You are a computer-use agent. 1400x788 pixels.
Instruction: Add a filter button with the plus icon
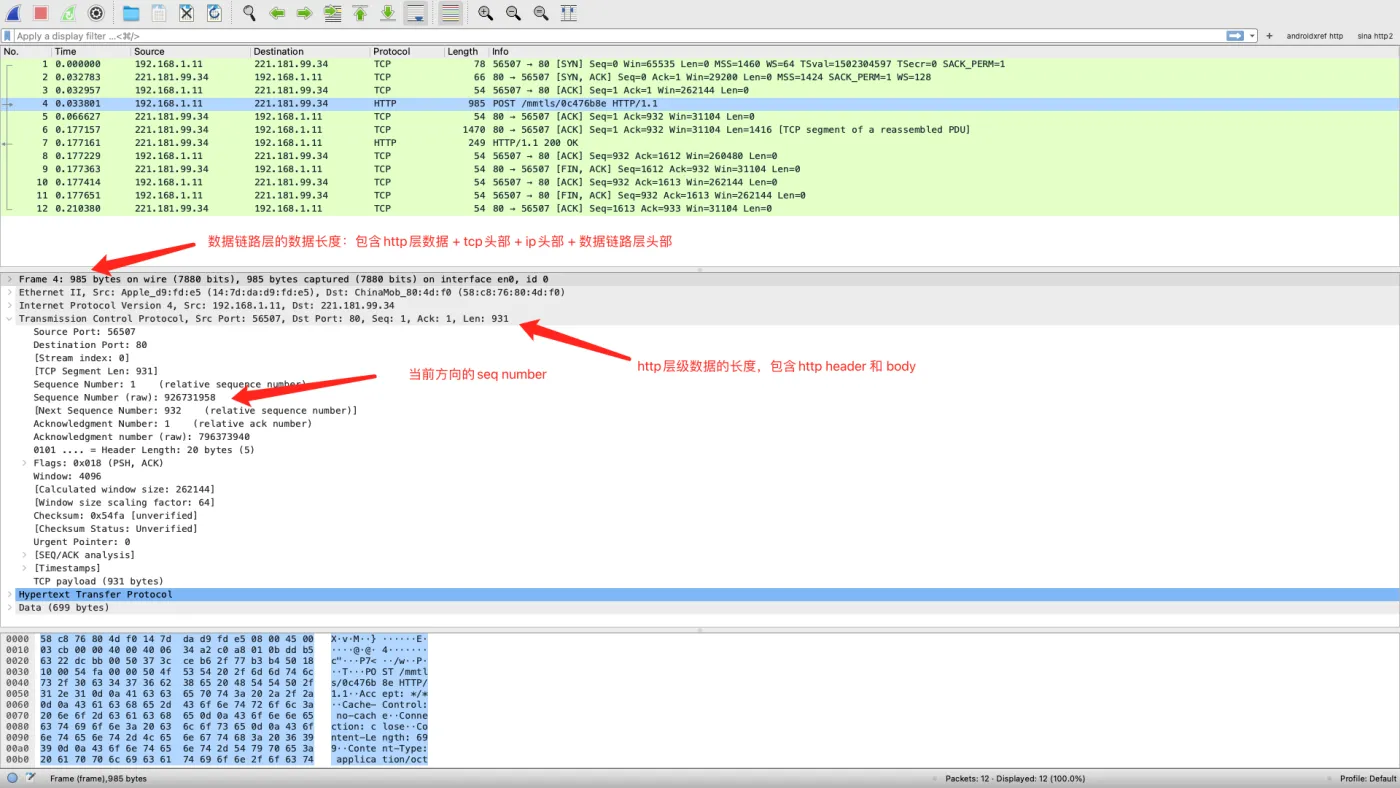[x=1269, y=36]
